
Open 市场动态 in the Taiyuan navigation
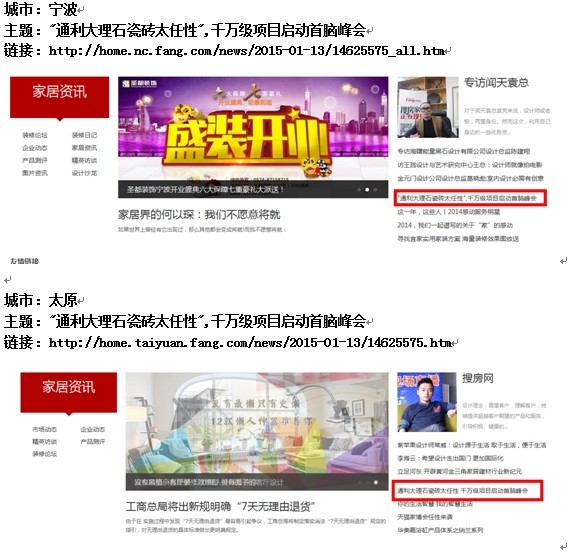(x=44, y=429)
